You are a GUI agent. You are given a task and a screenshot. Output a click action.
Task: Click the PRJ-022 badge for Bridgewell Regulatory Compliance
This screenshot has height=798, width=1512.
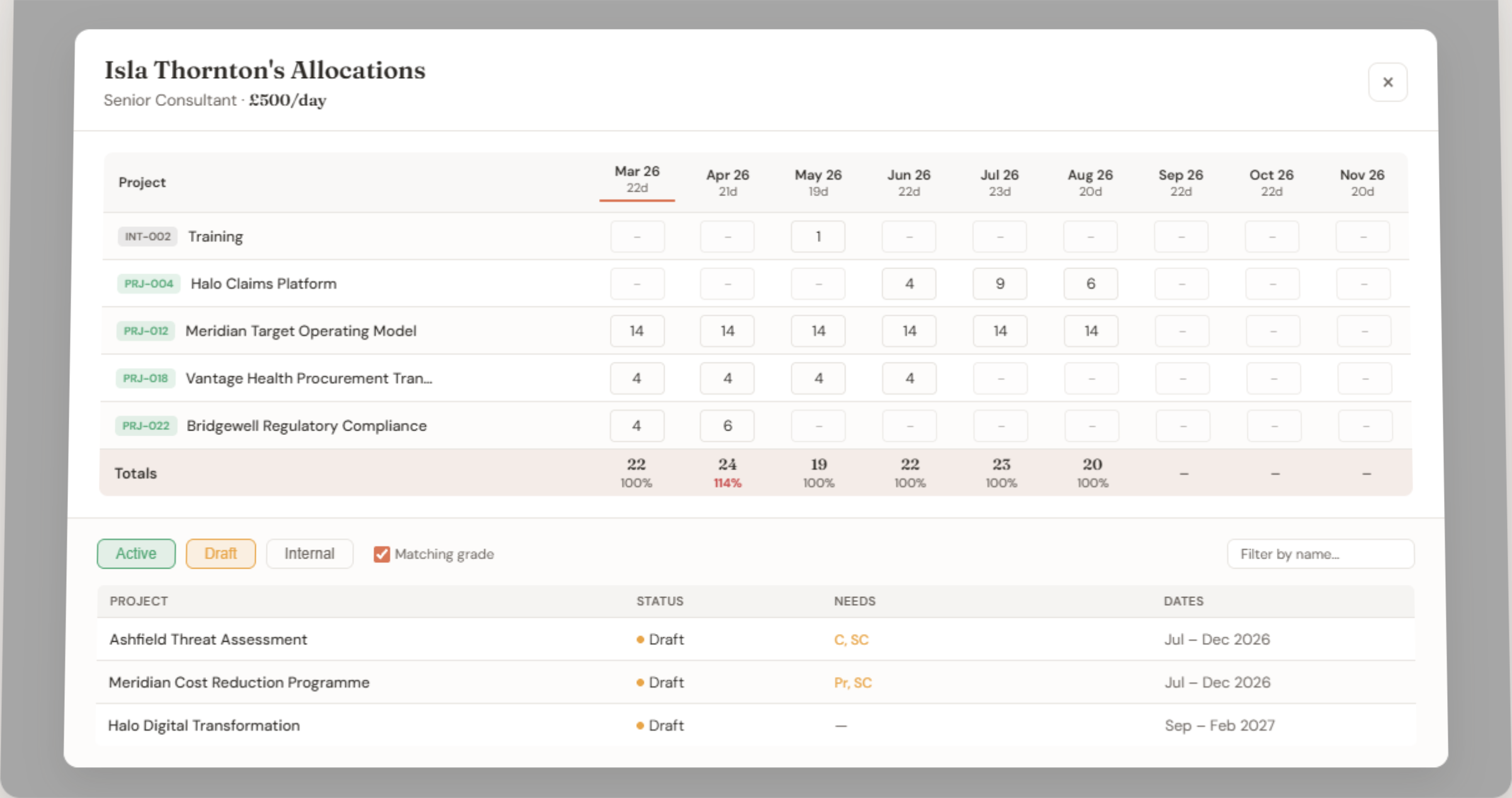pyautogui.click(x=146, y=425)
